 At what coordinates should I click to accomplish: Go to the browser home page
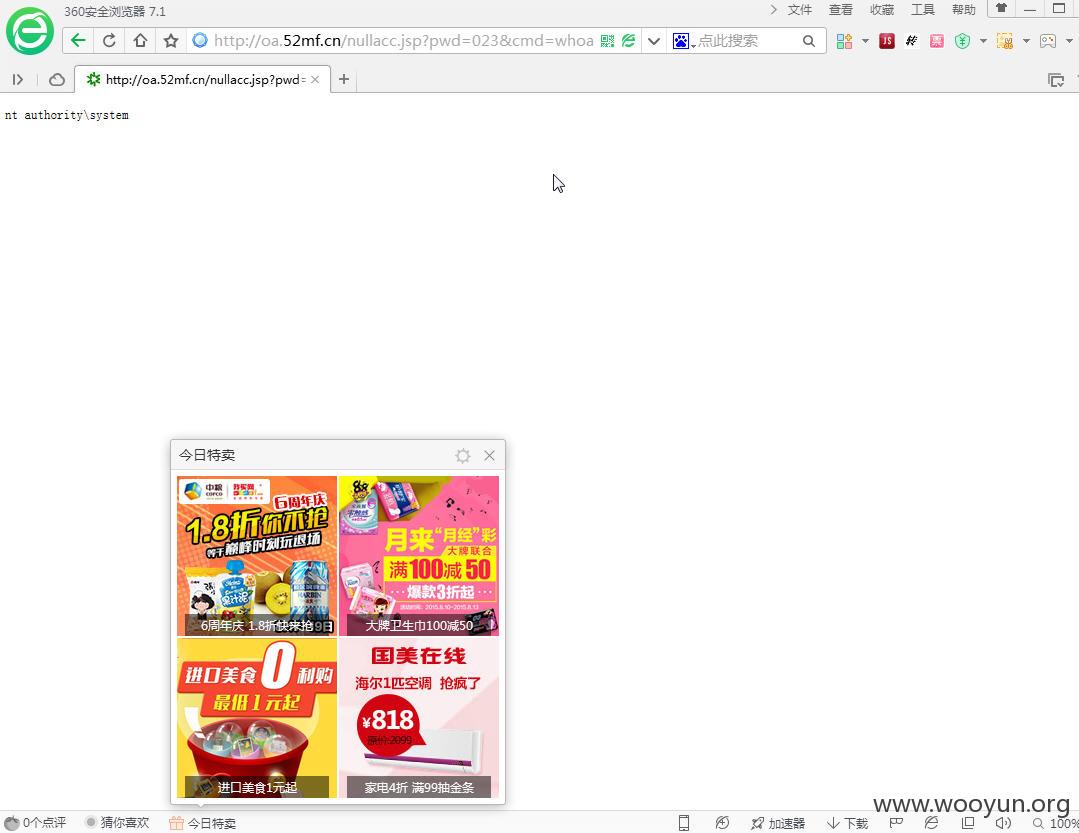140,41
